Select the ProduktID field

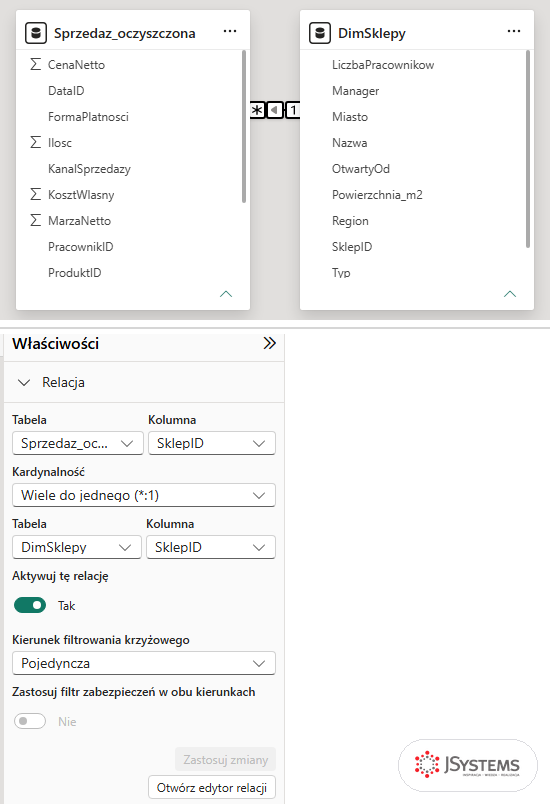[74, 273]
